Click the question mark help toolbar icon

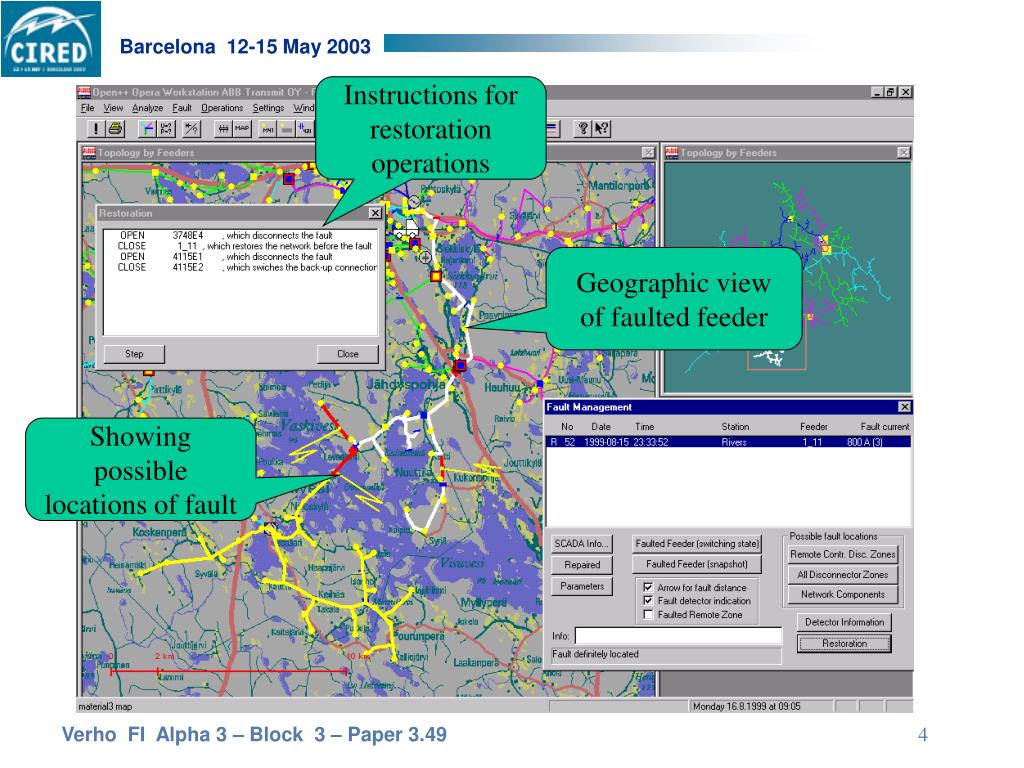tap(583, 129)
